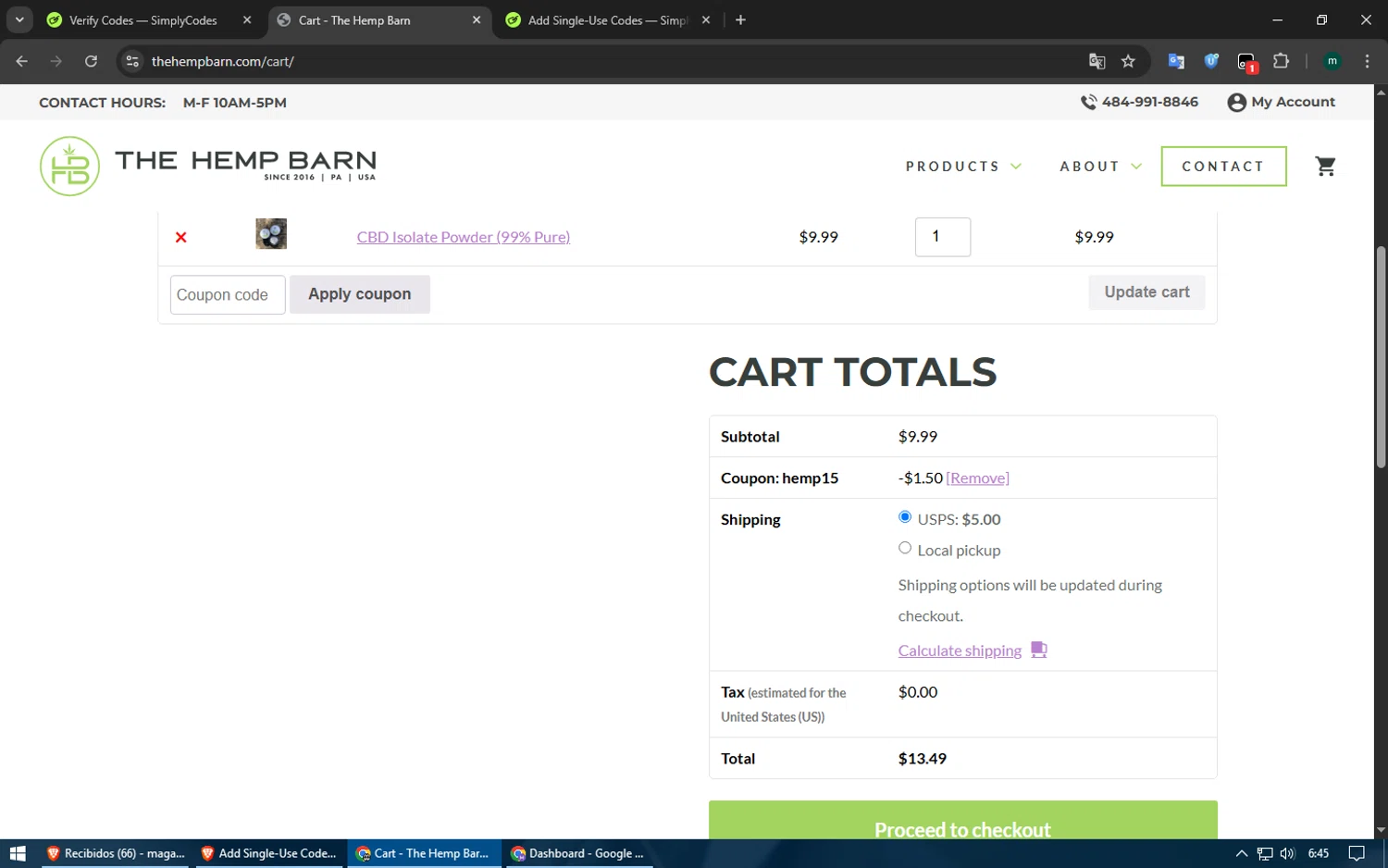
Task: View site information icon in address bar
Action: (x=132, y=61)
